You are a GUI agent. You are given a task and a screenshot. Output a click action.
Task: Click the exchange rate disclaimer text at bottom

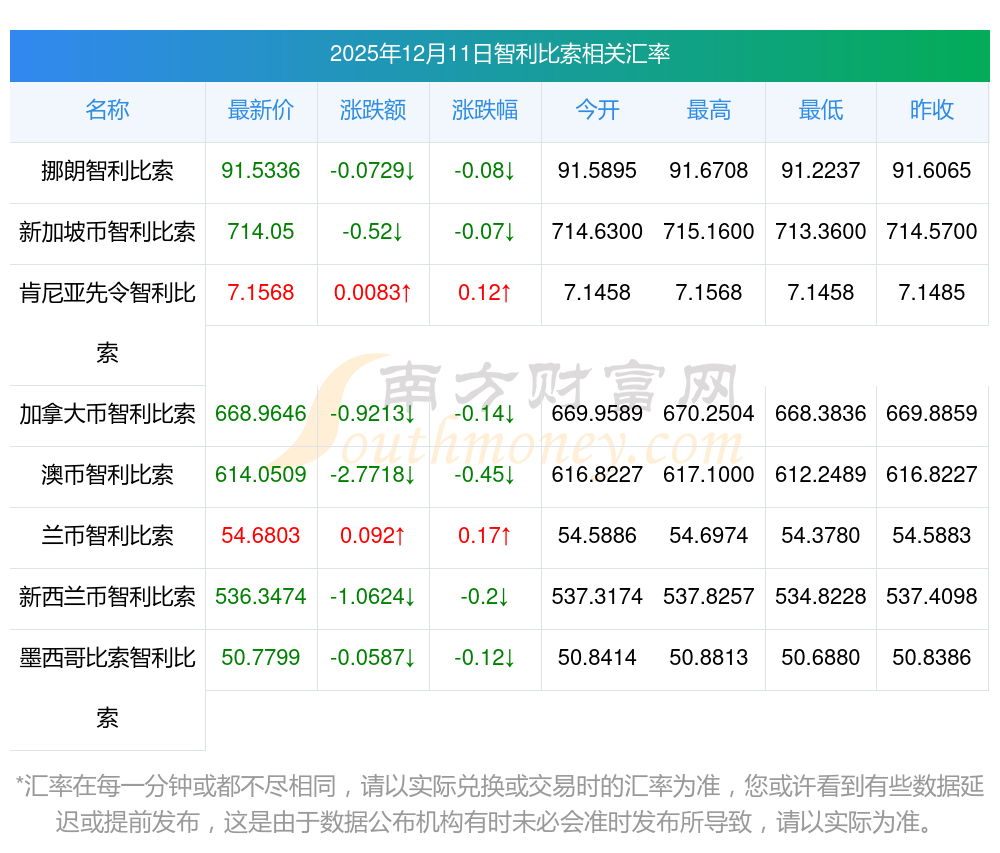pos(500,804)
